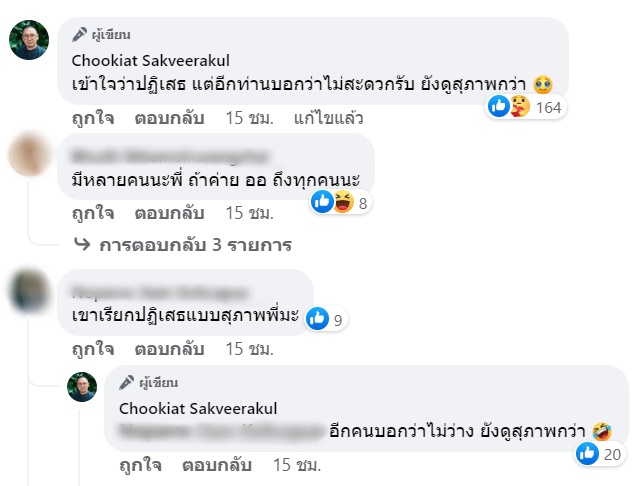The width and height of the screenshot is (644, 486).
Task: Click the blurred avatar of the third commenter
Action: tap(29, 291)
